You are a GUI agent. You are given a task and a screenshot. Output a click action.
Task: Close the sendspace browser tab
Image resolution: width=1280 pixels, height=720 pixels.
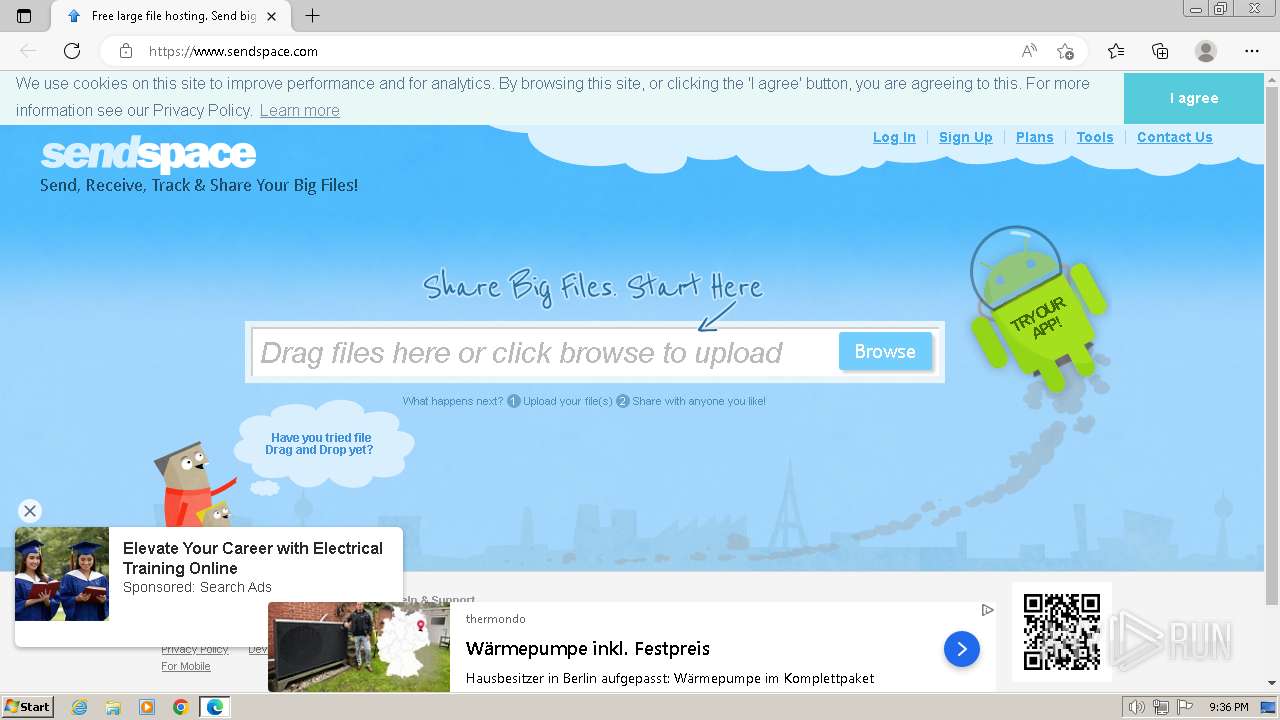(x=271, y=16)
